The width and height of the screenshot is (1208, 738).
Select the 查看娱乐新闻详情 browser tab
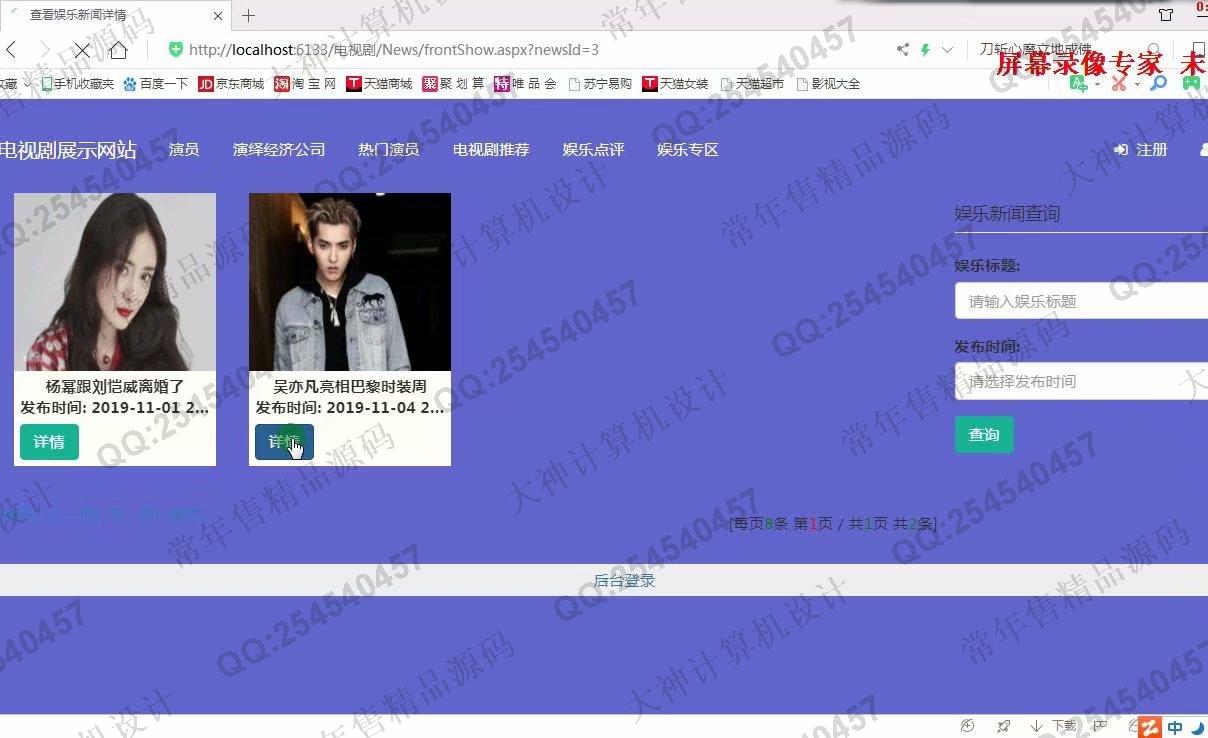[115, 15]
